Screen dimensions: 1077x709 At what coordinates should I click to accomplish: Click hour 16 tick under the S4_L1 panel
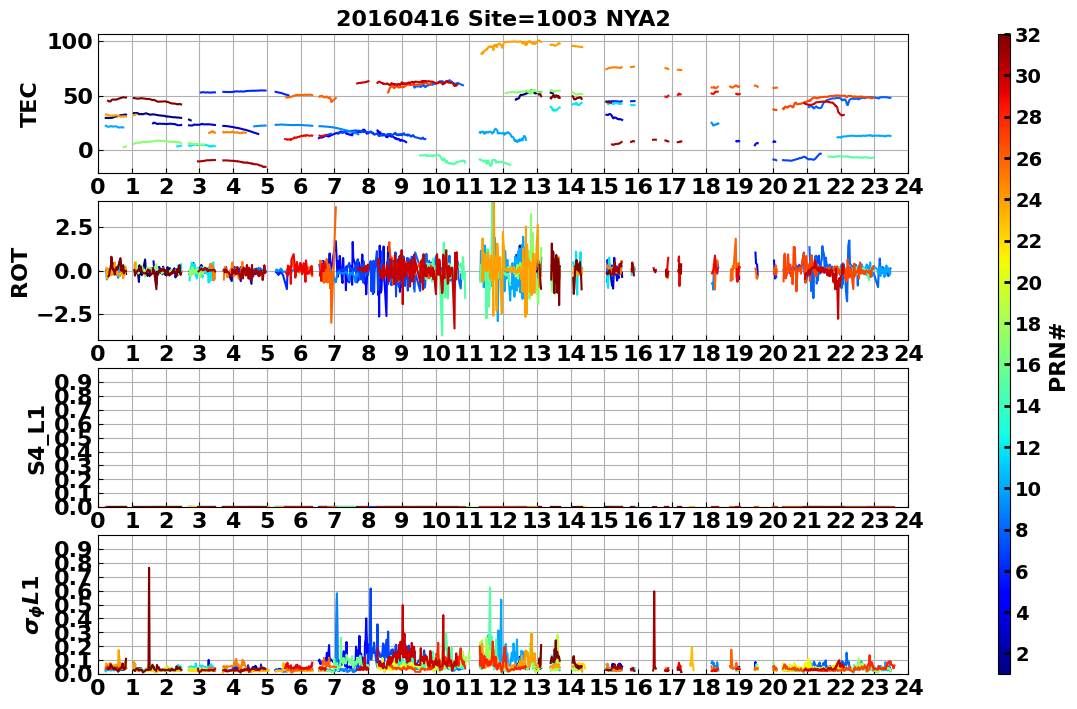tap(638, 520)
